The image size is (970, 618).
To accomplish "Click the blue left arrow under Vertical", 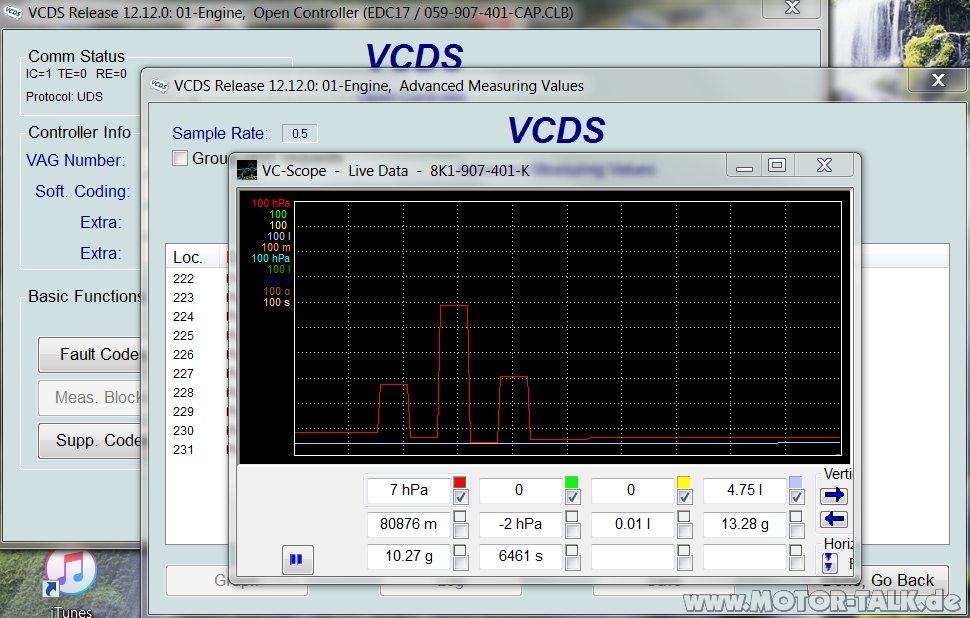I will (834, 519).
